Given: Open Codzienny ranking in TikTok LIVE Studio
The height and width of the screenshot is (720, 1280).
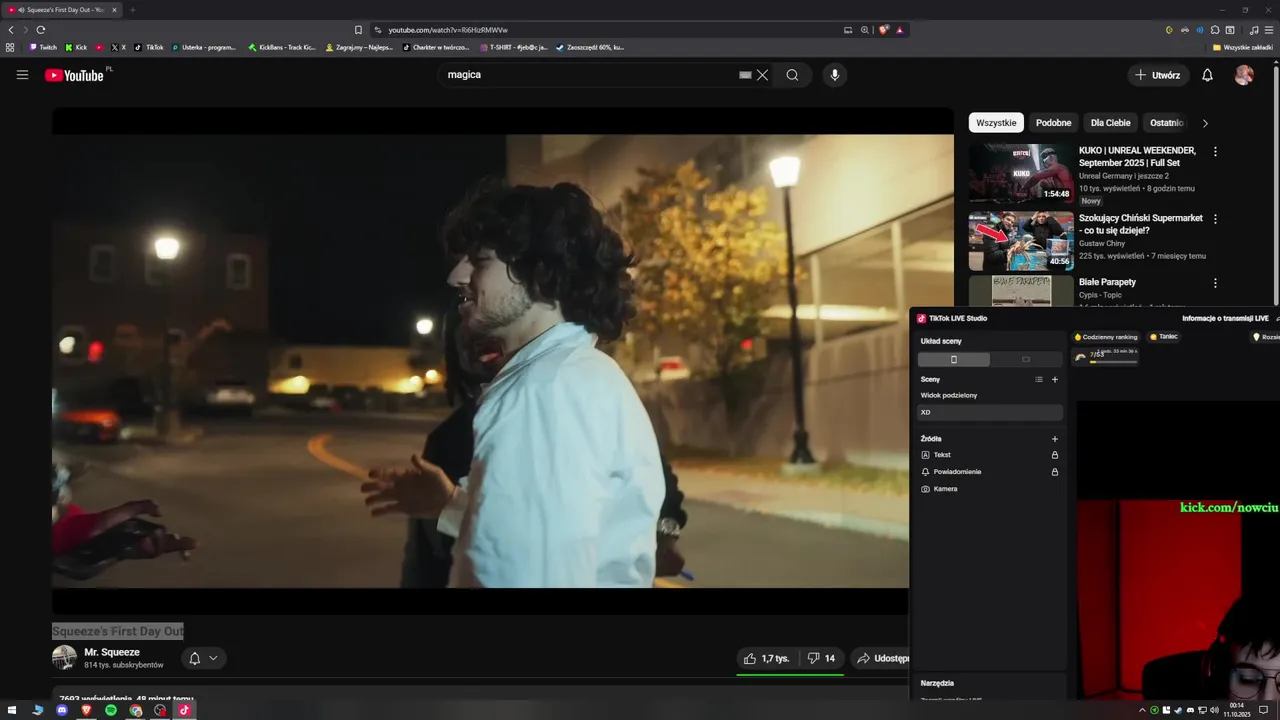Looking at the screenshot, I should pyautogui.click(x=1106, y=337).
